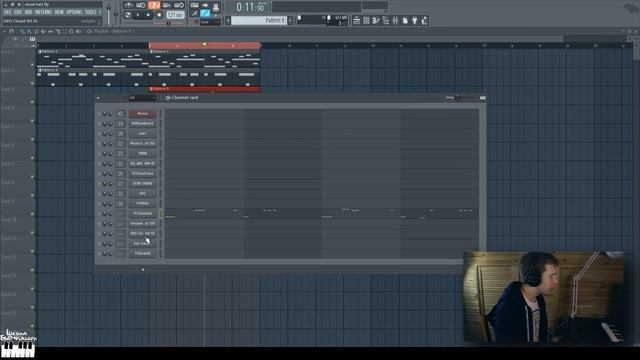Open the EDIT menu
The height and width of the screenshot is (360, 640).
click(18, 13)
